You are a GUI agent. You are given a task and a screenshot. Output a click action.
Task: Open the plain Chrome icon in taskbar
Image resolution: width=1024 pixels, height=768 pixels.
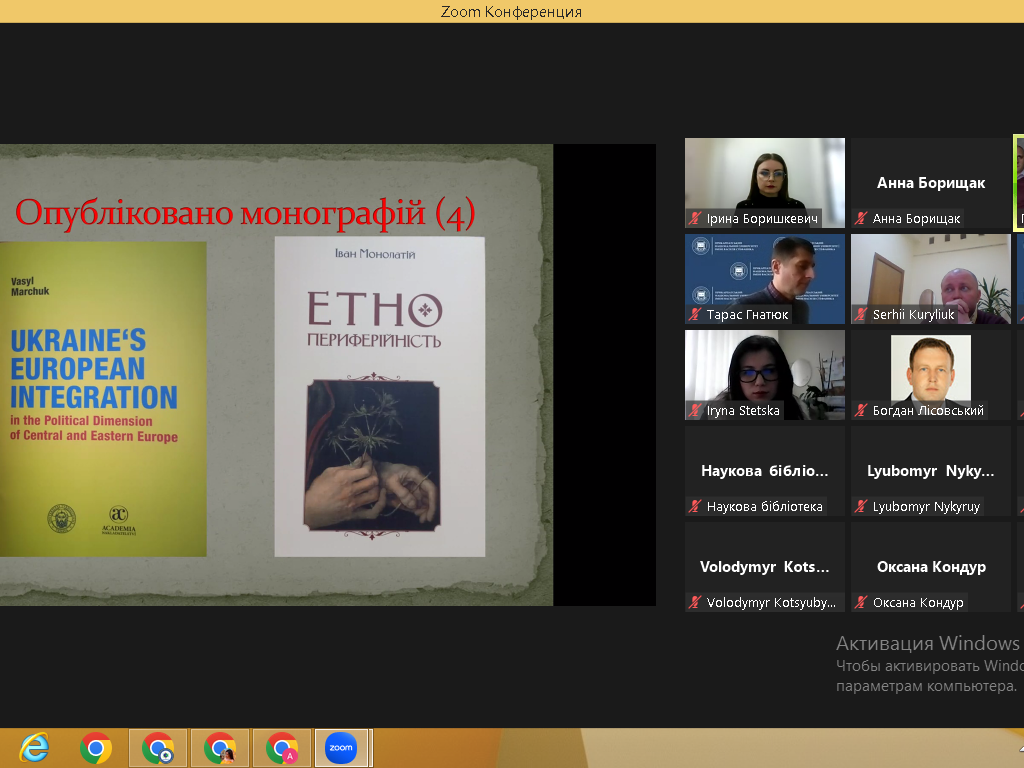point(96,748)
